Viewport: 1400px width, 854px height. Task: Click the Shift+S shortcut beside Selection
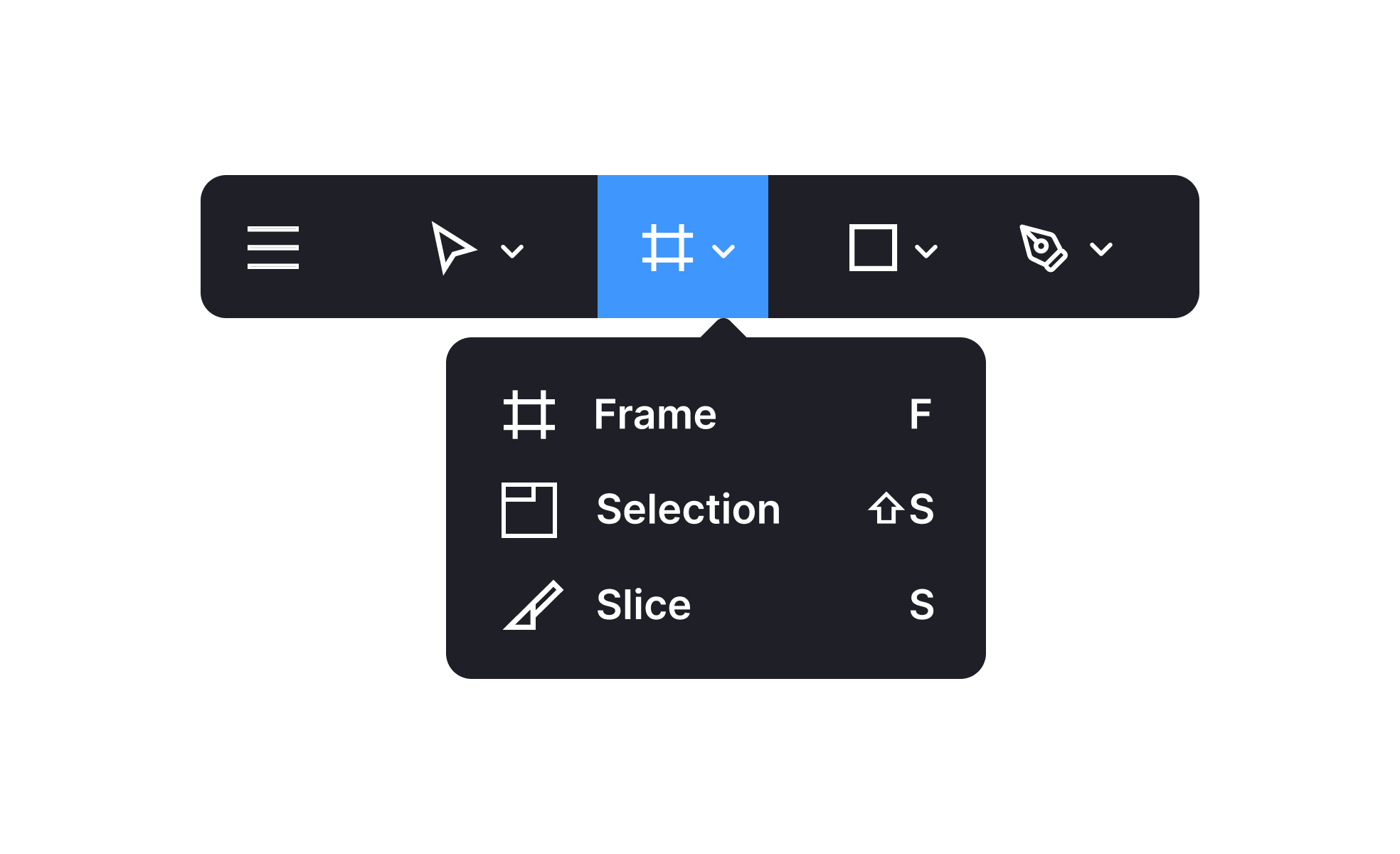[902, 509]
